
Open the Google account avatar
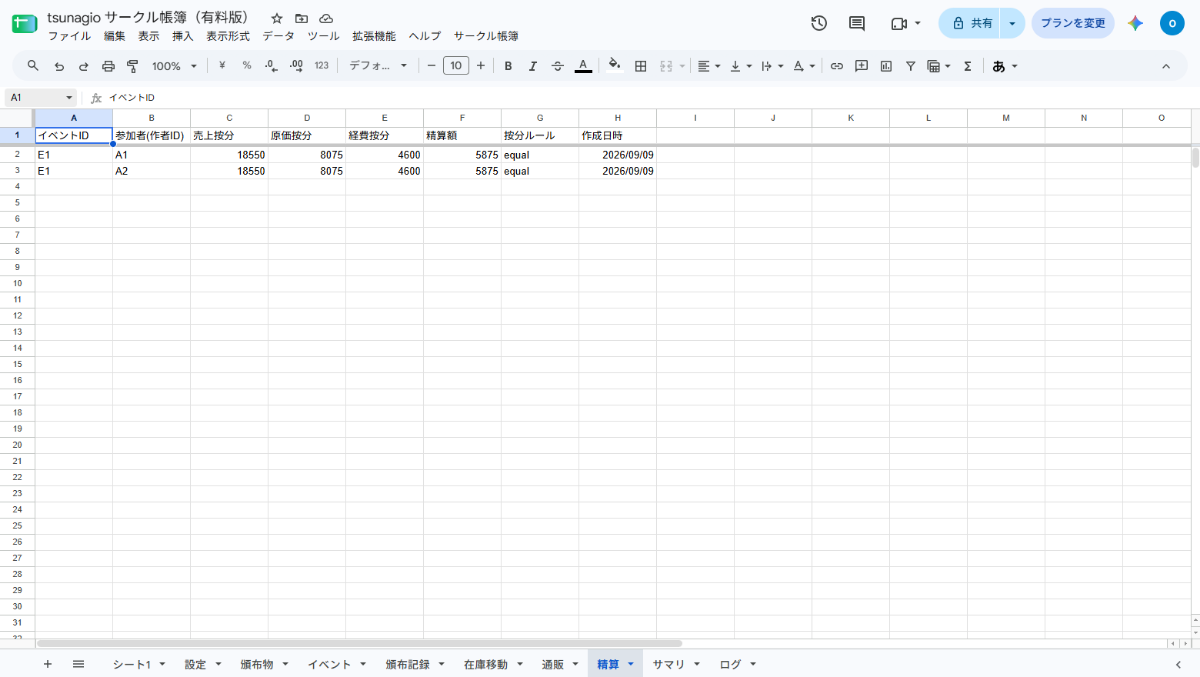[x=1172, y=23]
